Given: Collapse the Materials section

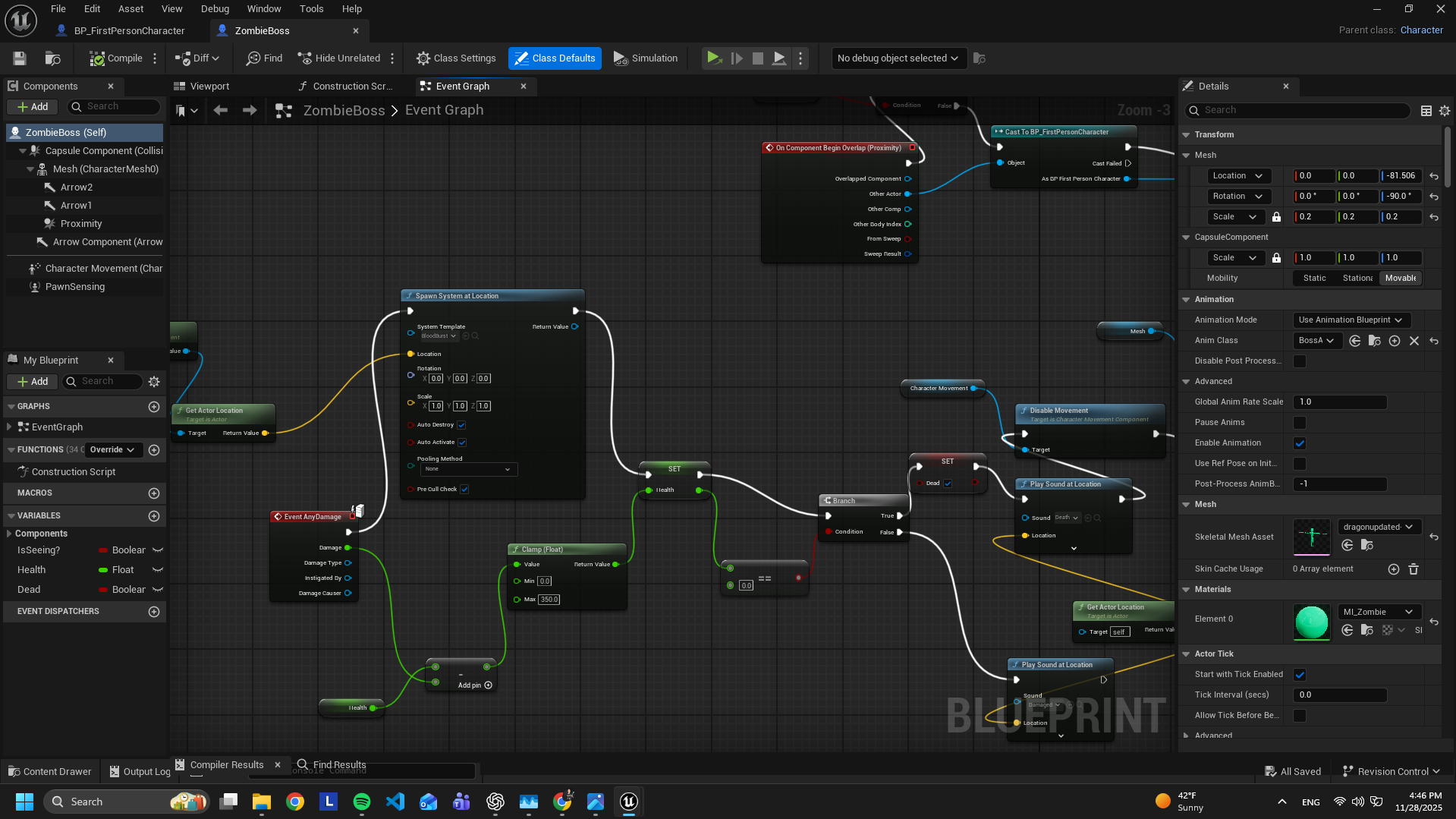Looking at the screenshot, I should (1187, 590).
